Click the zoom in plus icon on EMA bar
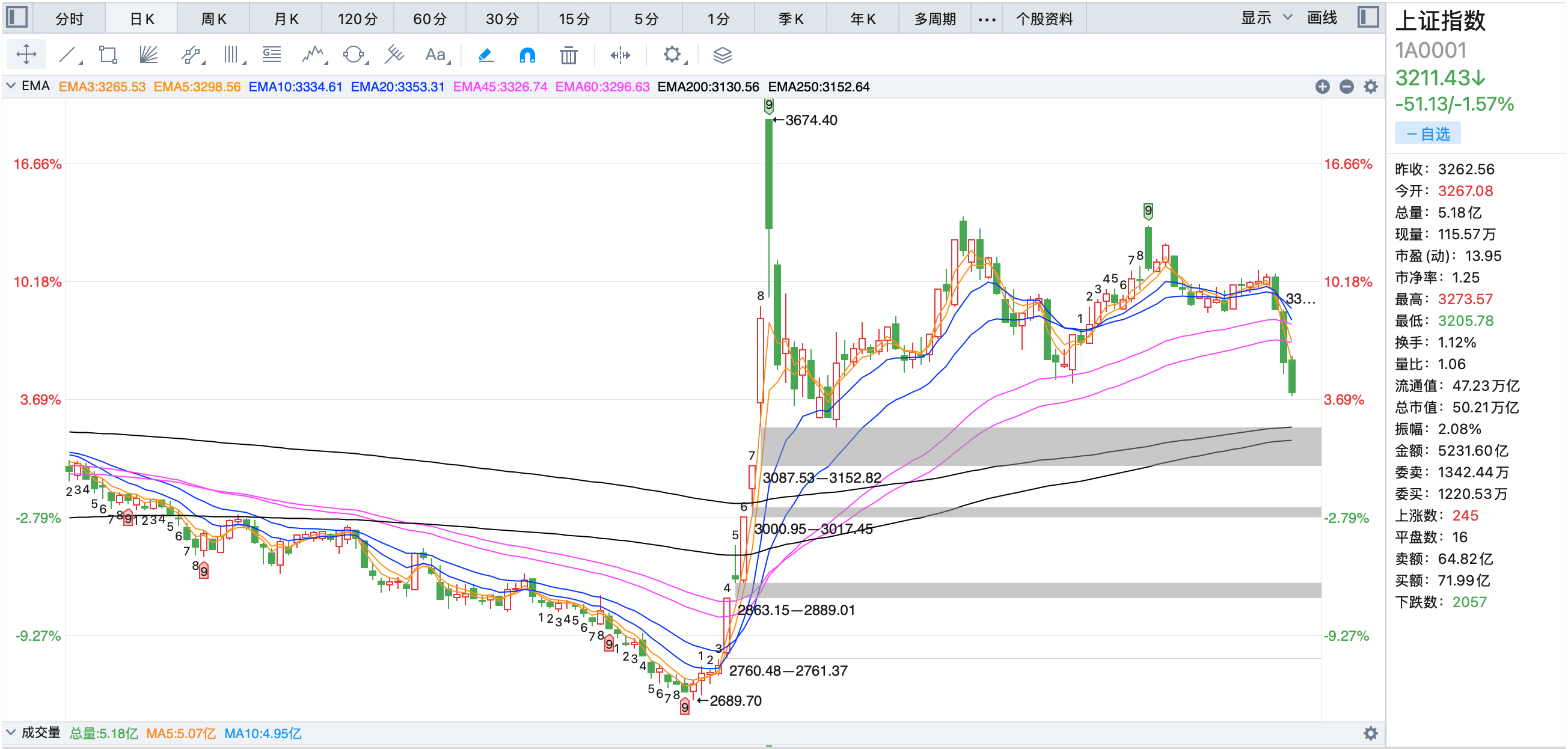This screenshot has height=749, width=1568. click(1322, 87)
